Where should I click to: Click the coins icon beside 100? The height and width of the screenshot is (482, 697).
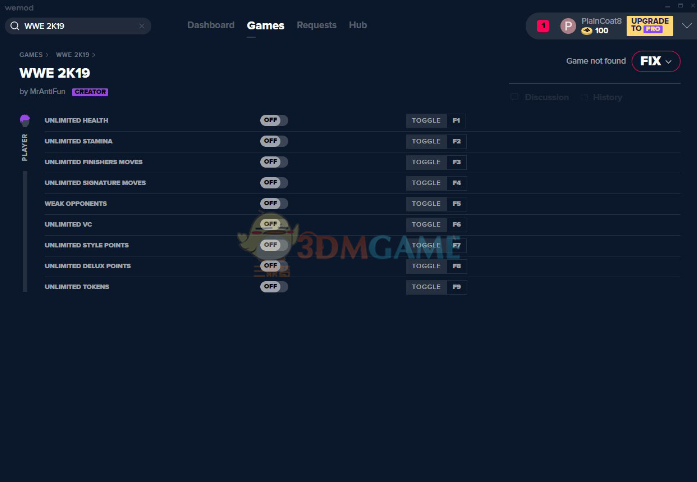pyautogui.click(x=587, y=31)
